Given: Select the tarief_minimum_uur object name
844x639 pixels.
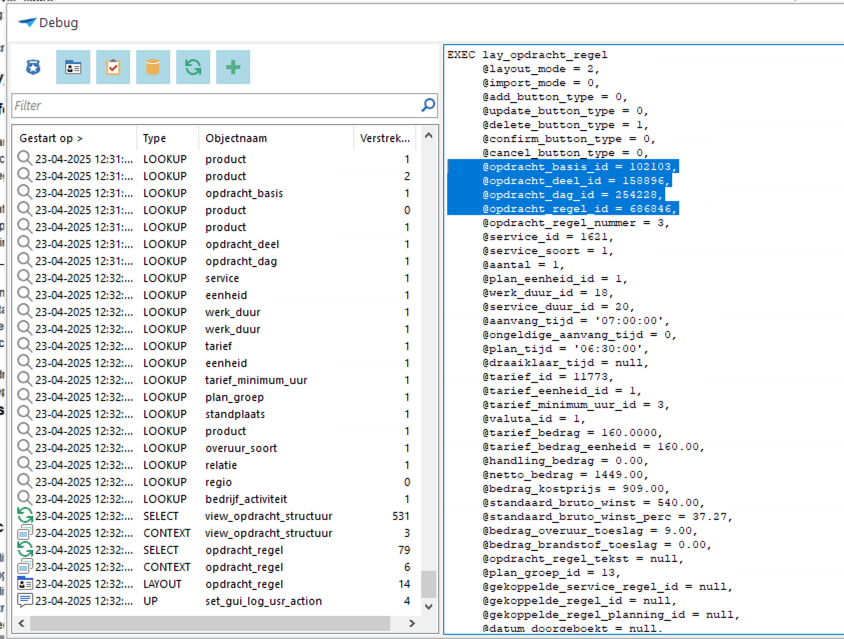Looking at the screenshot, I should coord(256,380).
